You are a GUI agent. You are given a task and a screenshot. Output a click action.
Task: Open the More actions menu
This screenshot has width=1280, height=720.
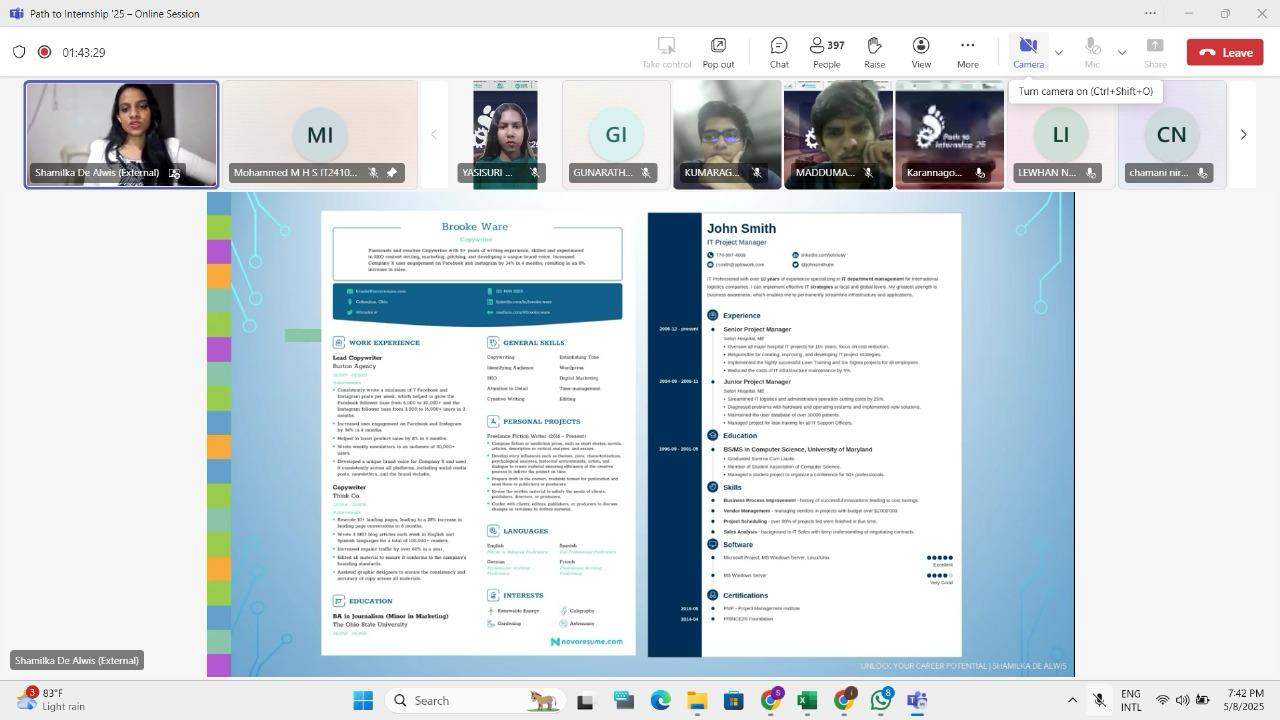click(967, 52)
